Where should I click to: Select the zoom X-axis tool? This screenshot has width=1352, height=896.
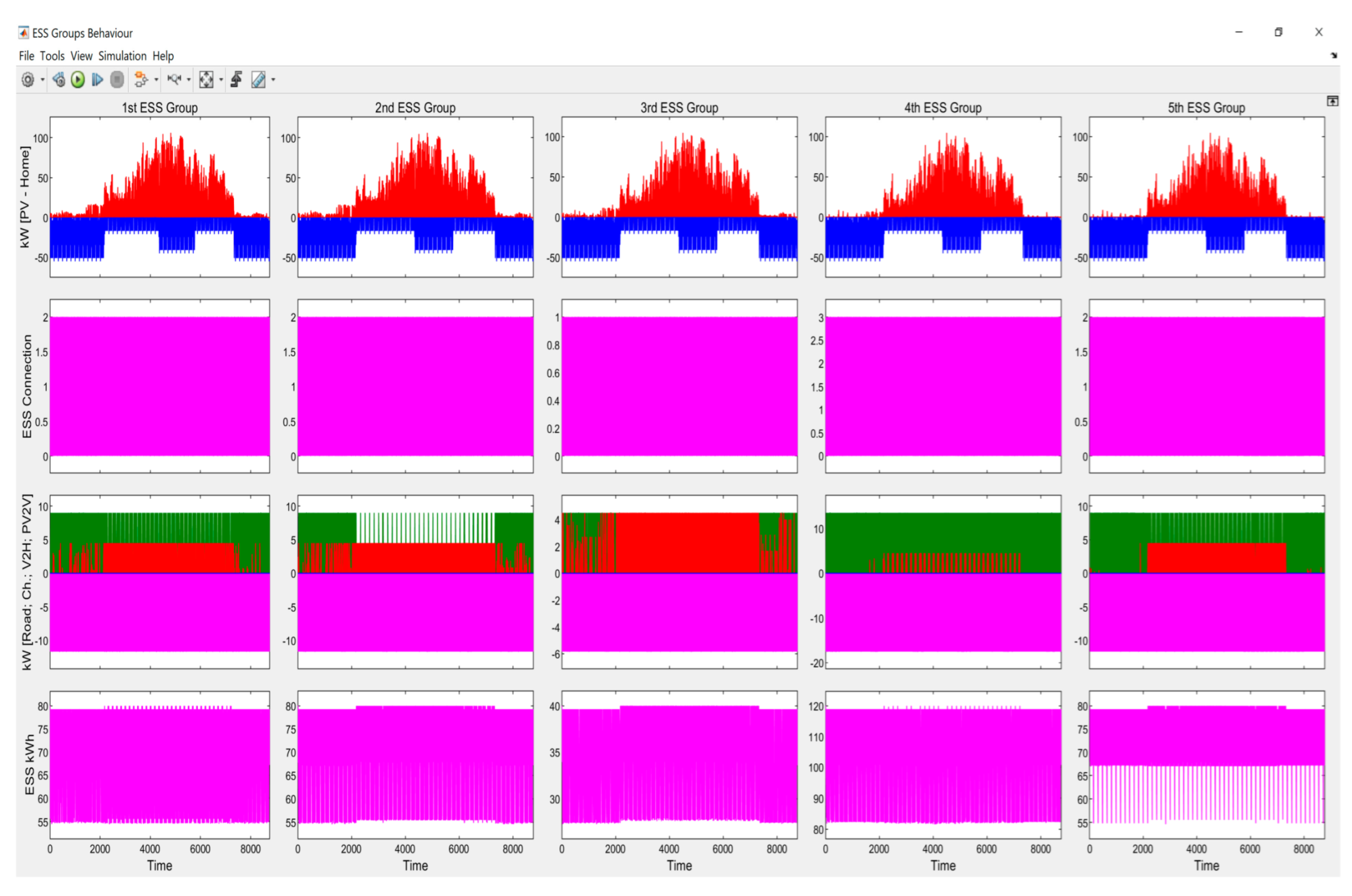pyautogui.click(x=174, y=80)
